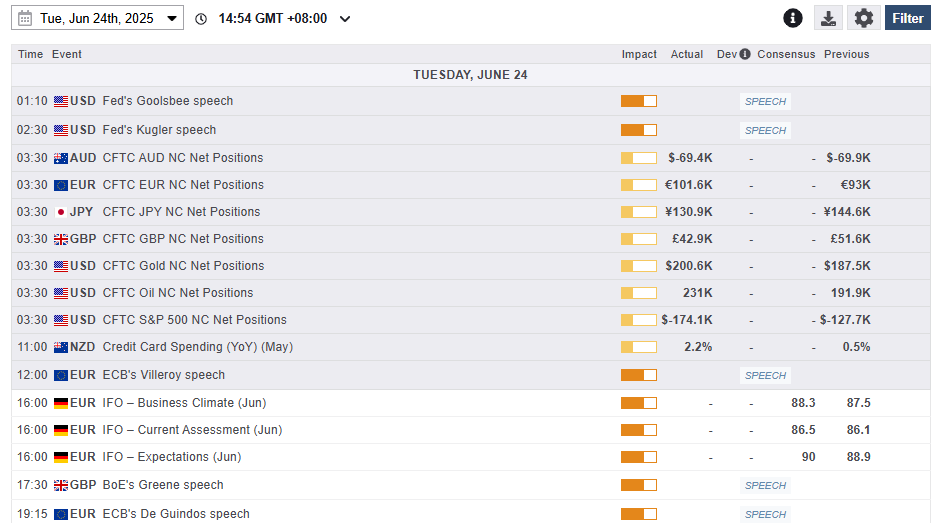Viewport: 942px width, 523px height.
Task: Click the New Zealand flag on the NZD row
Action: pos(61,347)
